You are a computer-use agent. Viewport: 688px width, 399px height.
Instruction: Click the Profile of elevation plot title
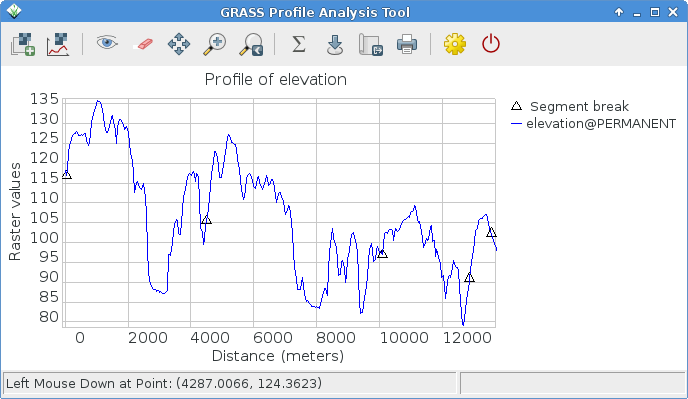tap(276, 79)
